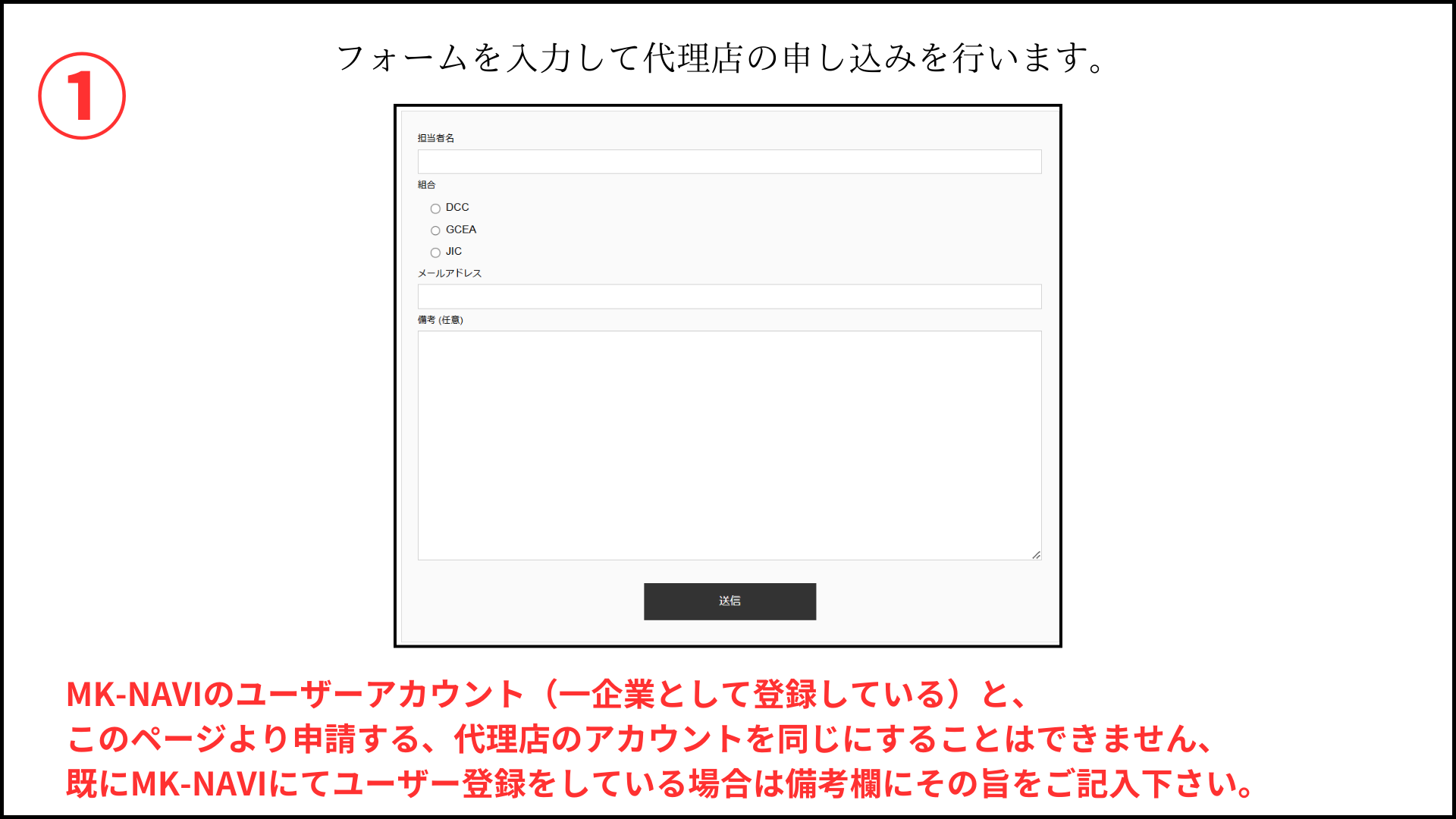Click the 送信 submit button

(730, 601)
